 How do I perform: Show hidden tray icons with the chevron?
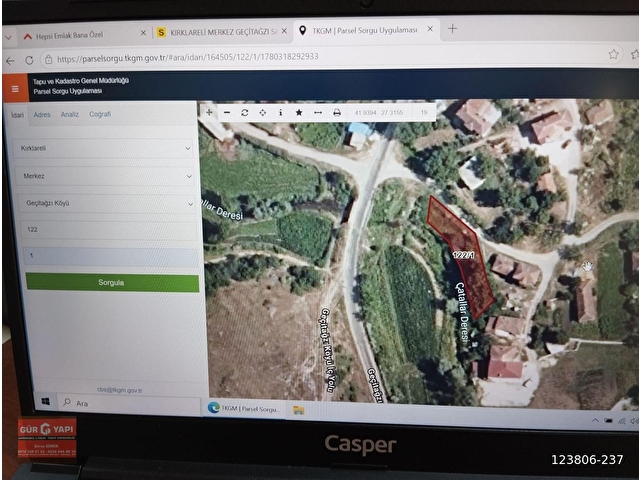click(x=595, y=420)
